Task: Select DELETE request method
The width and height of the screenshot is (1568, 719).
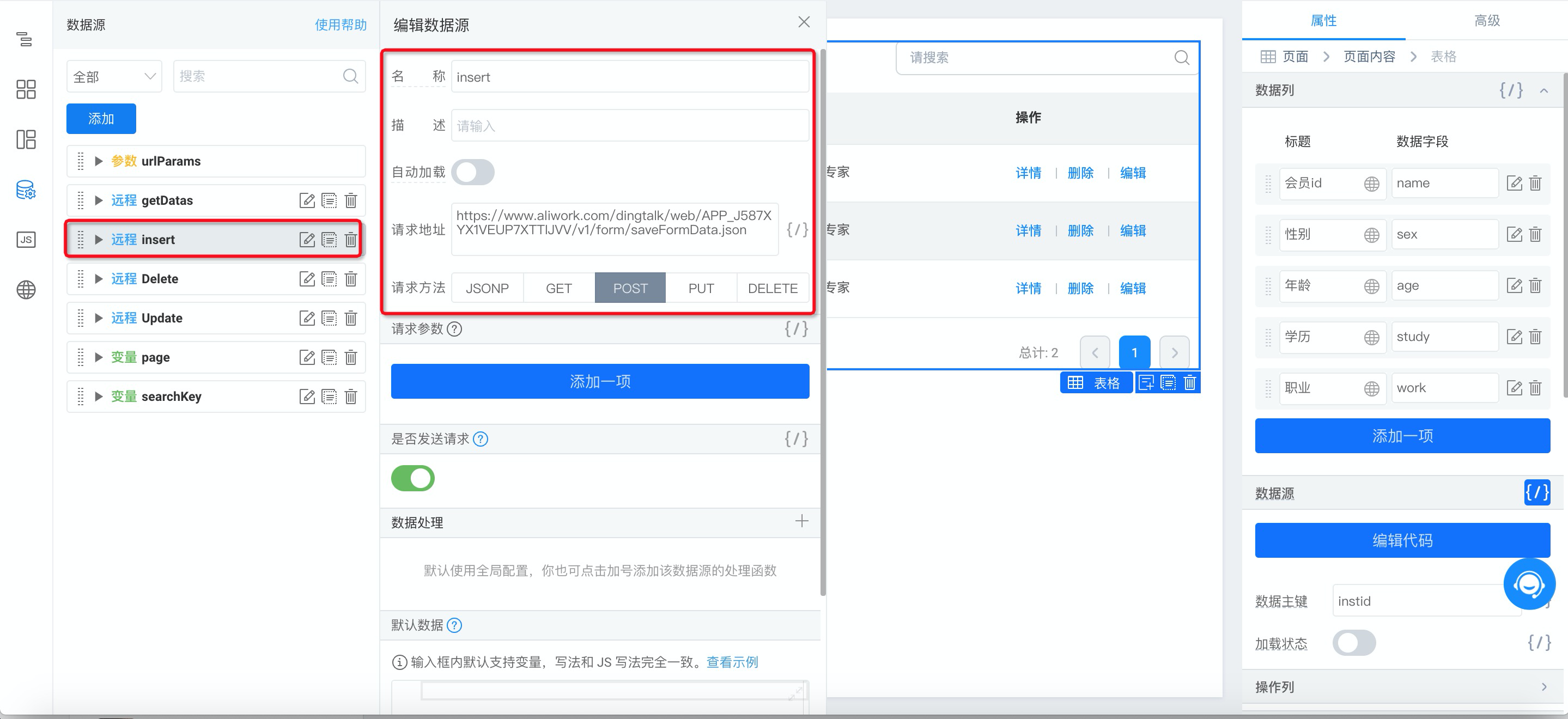Action: click(x=773, y=288)
